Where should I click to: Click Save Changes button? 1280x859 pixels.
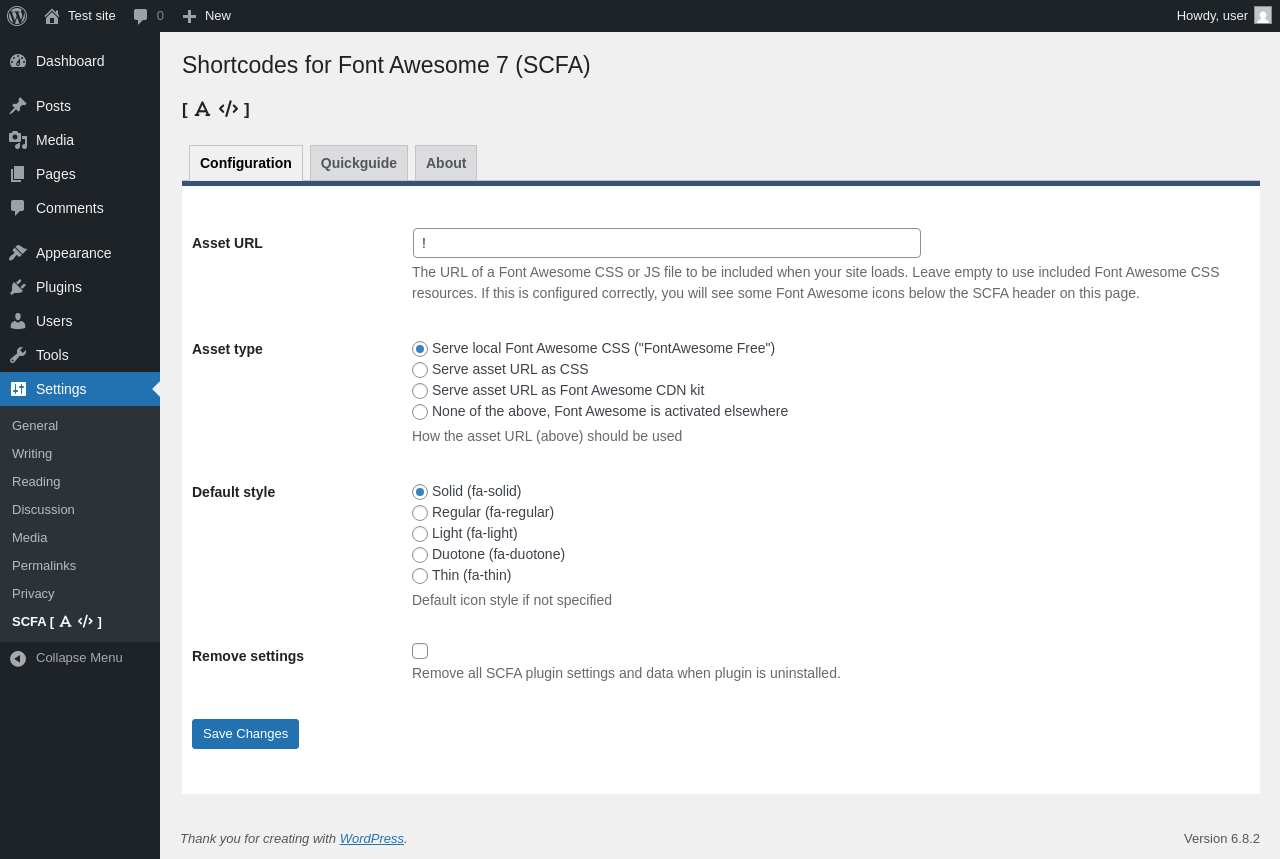click(245, 734)
